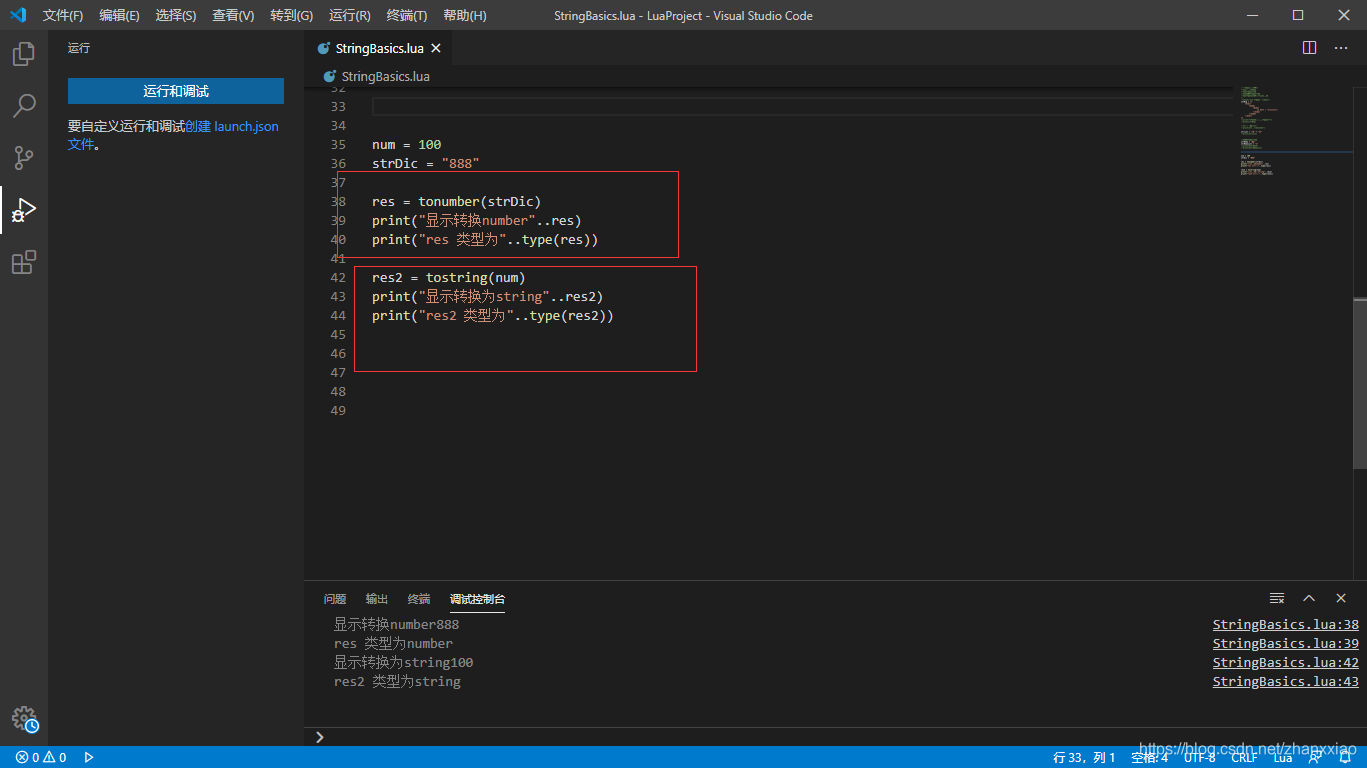
Task: Open feedback icon in status bar
Action: tap(1315, 757)
